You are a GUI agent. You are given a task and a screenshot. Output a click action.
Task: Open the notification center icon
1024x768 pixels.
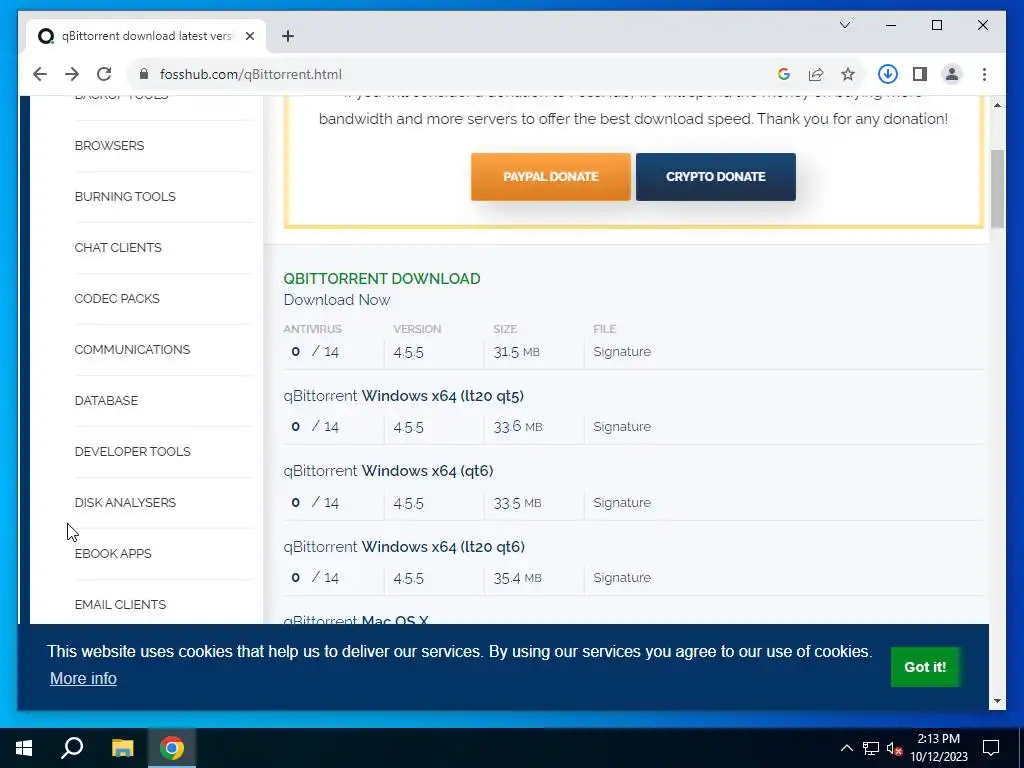[991, 748]
